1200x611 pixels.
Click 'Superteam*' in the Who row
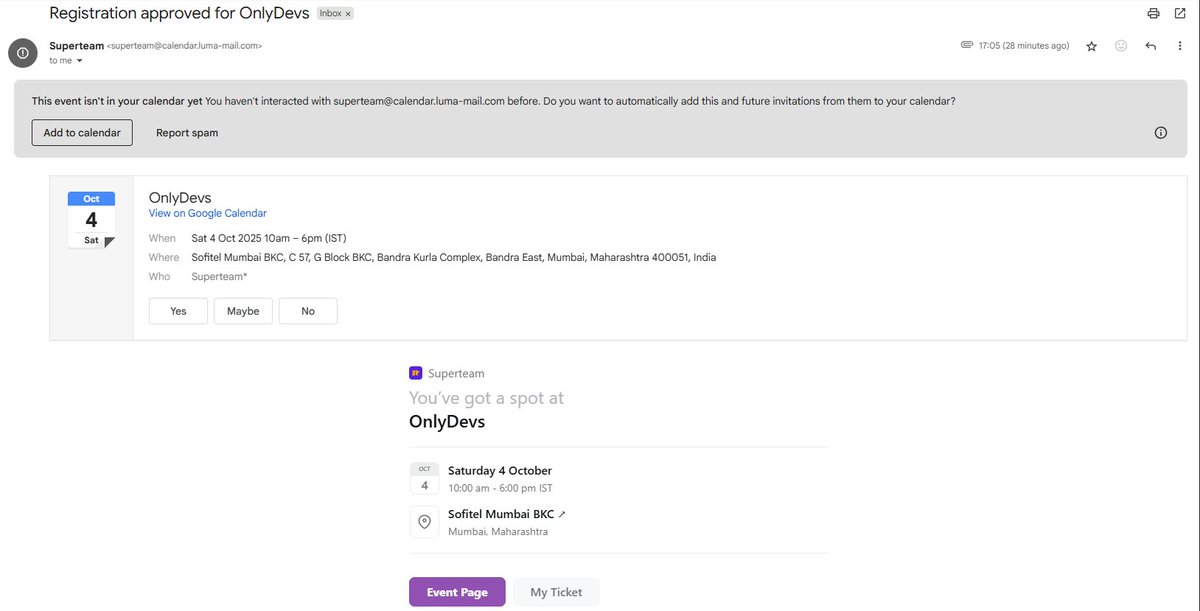[x=219, y=276]
